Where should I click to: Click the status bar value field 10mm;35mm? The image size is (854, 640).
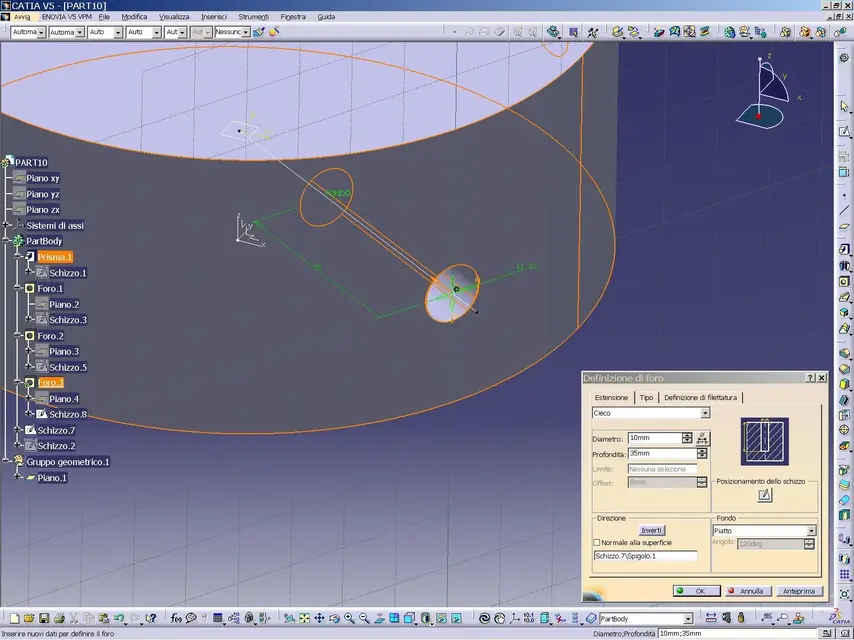(x=738, y=633)
